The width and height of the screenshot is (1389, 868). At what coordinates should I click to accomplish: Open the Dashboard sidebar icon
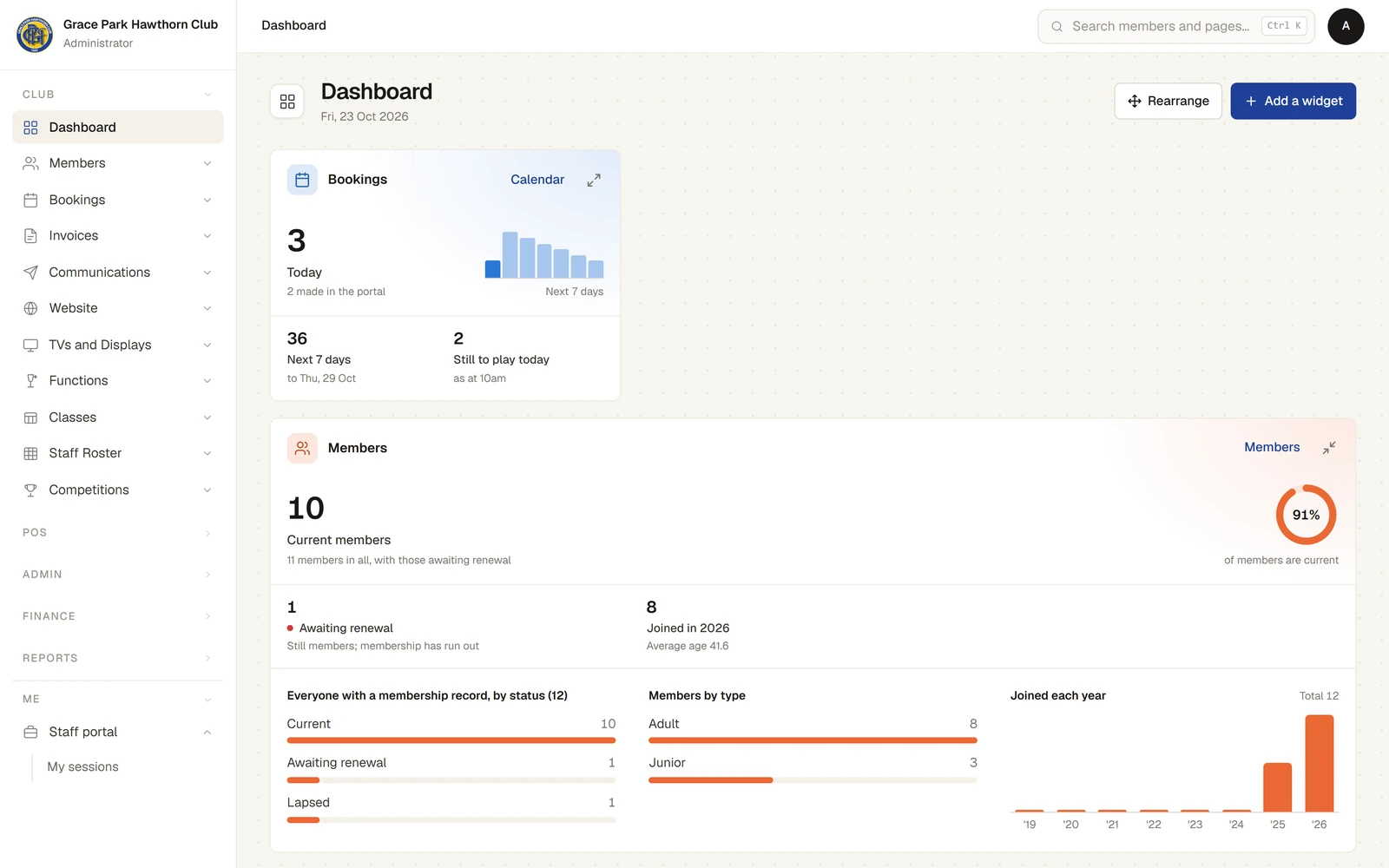30,128
